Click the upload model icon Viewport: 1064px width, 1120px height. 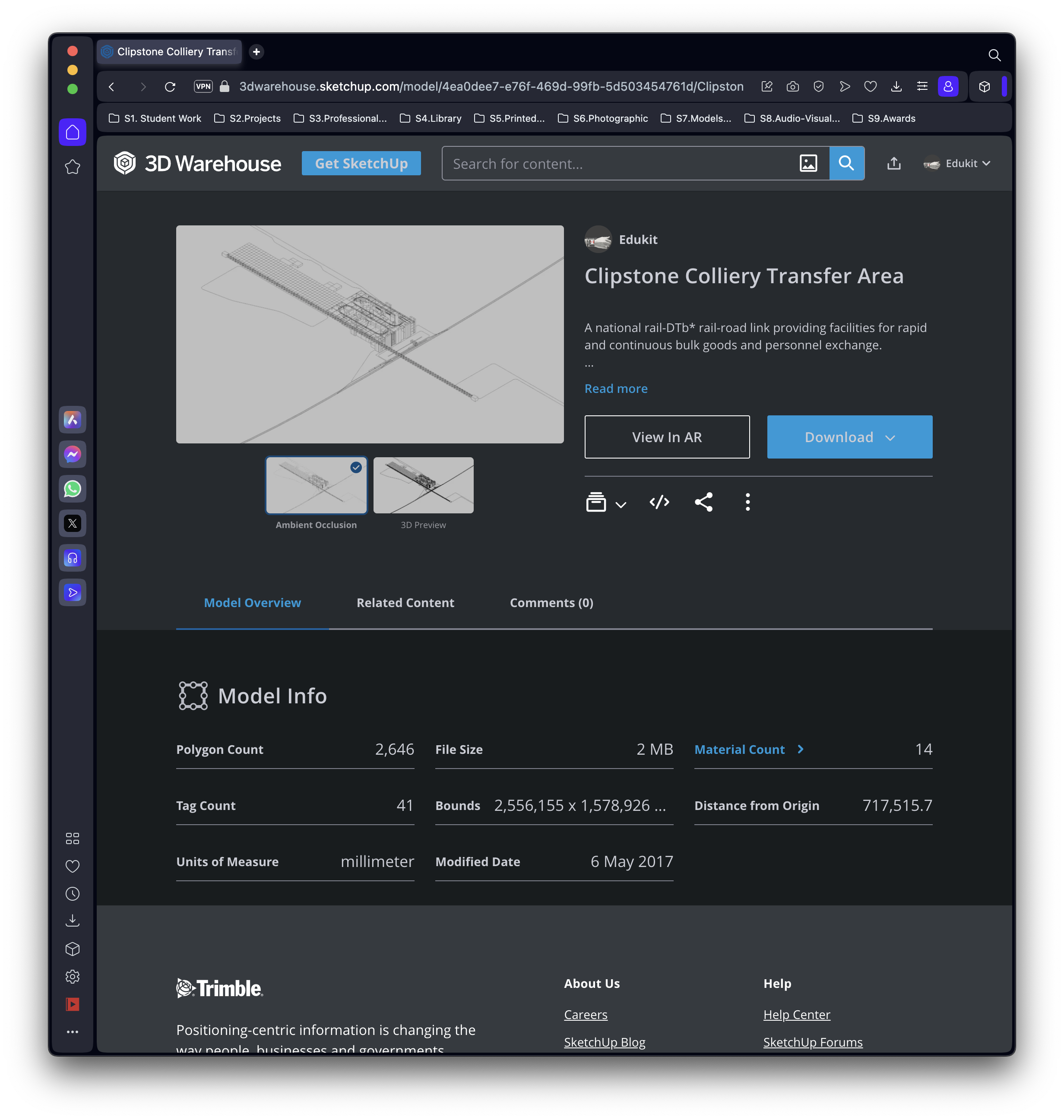pyautogui.click(x=894, y=163)
